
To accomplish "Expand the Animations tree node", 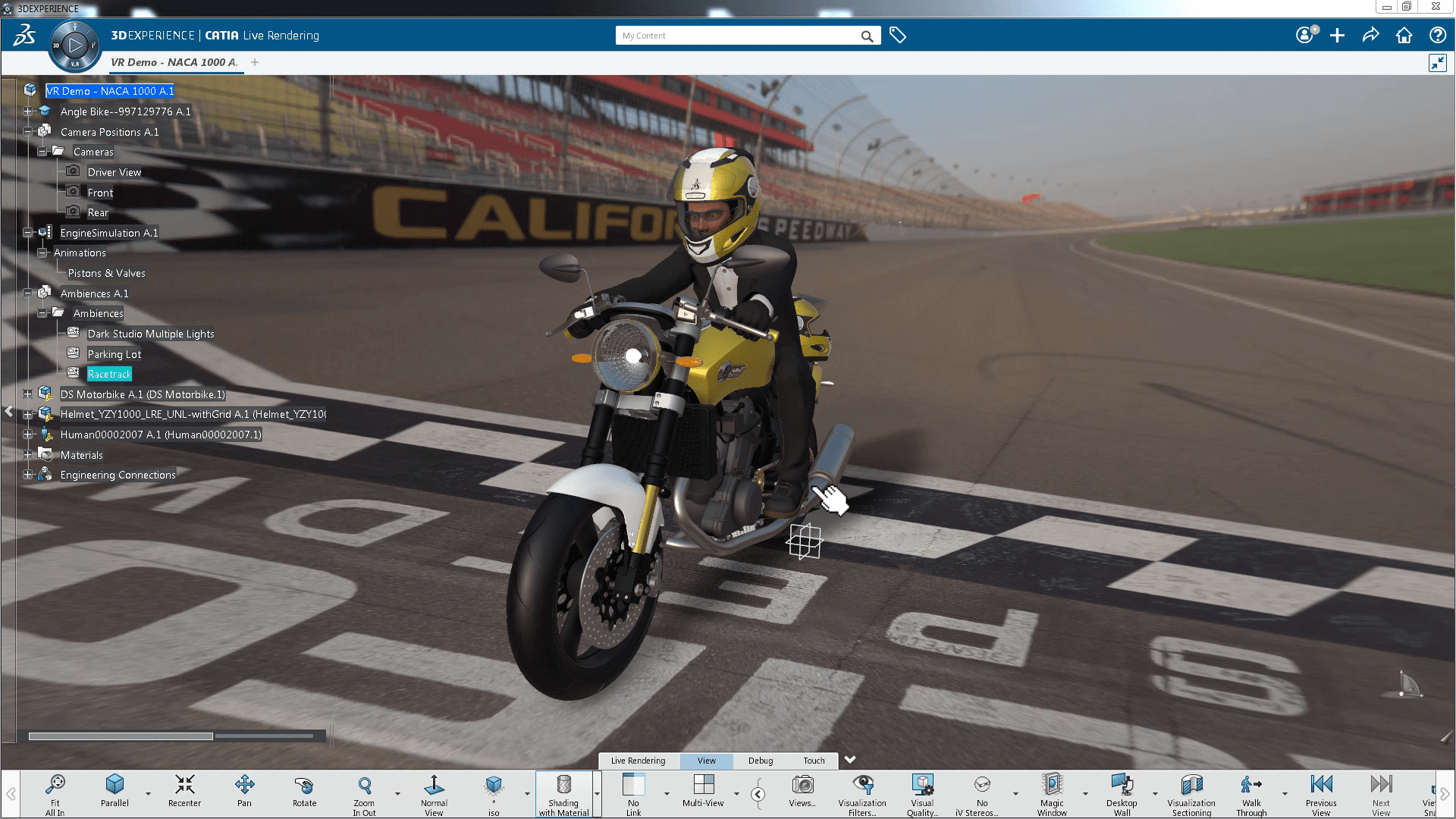I will click(42, 252).
